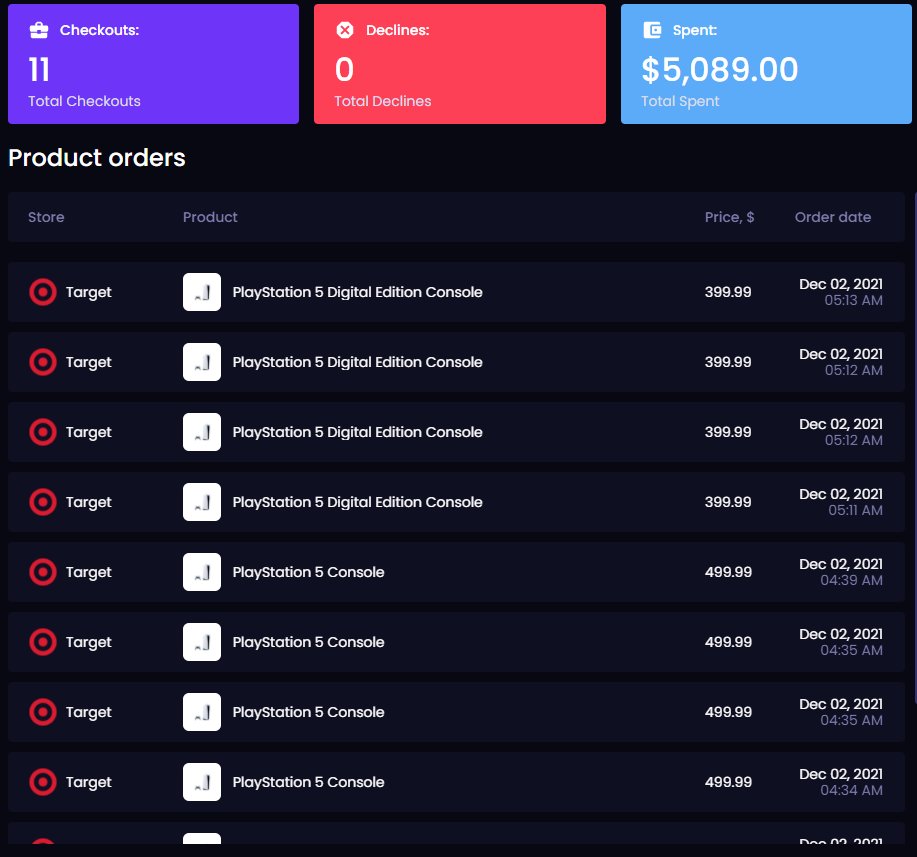Click the Price, $ column header

[x=729, y=217]
